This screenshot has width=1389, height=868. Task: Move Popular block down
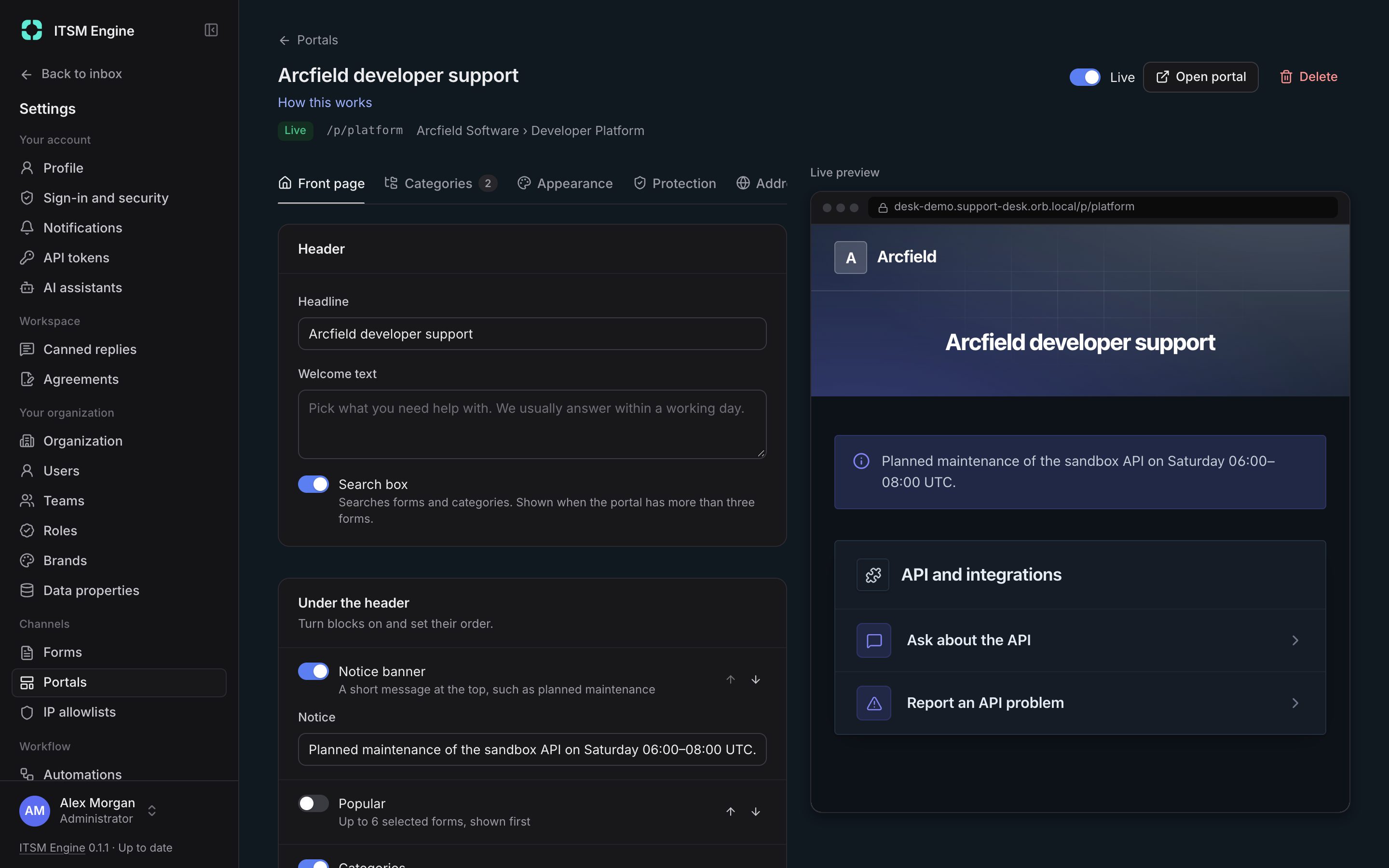click(755, 811)
